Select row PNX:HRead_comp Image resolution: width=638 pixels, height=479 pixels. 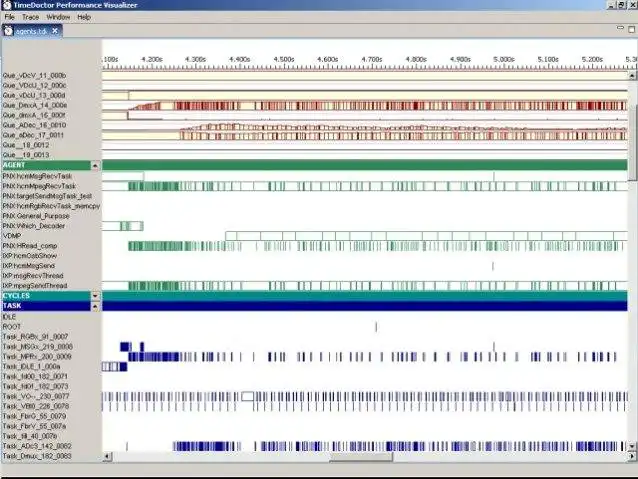[x=30, y=246]
